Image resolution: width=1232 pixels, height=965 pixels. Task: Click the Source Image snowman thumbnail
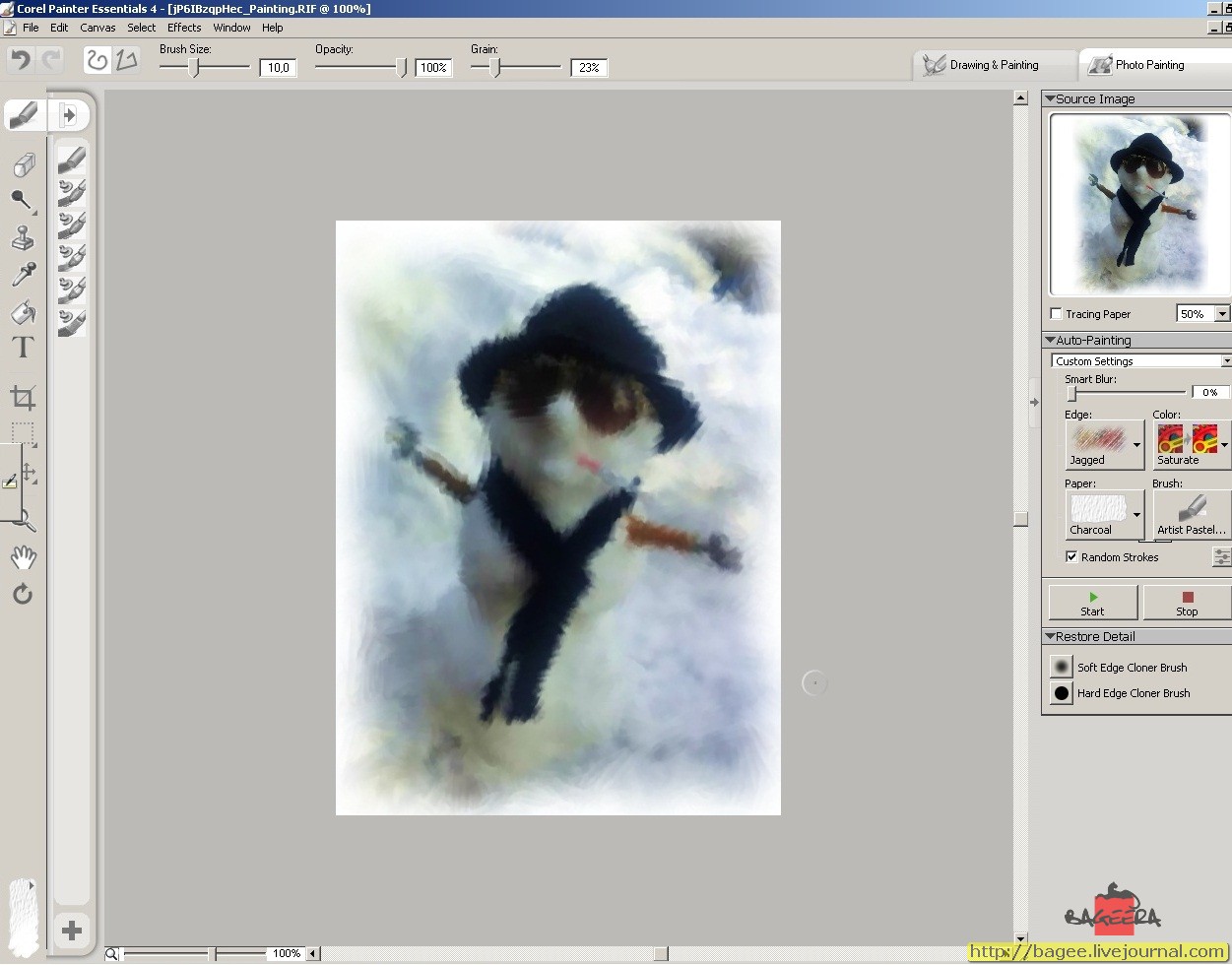click(x=1140, y=204)
